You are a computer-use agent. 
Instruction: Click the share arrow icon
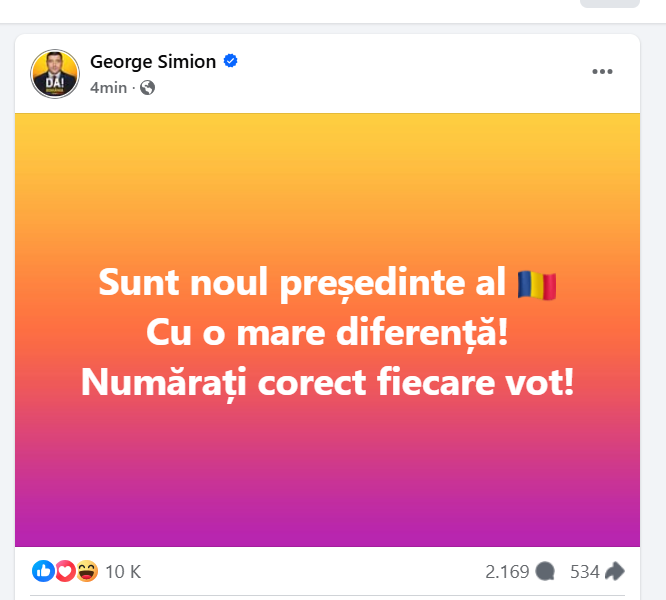tap(615, 572)
